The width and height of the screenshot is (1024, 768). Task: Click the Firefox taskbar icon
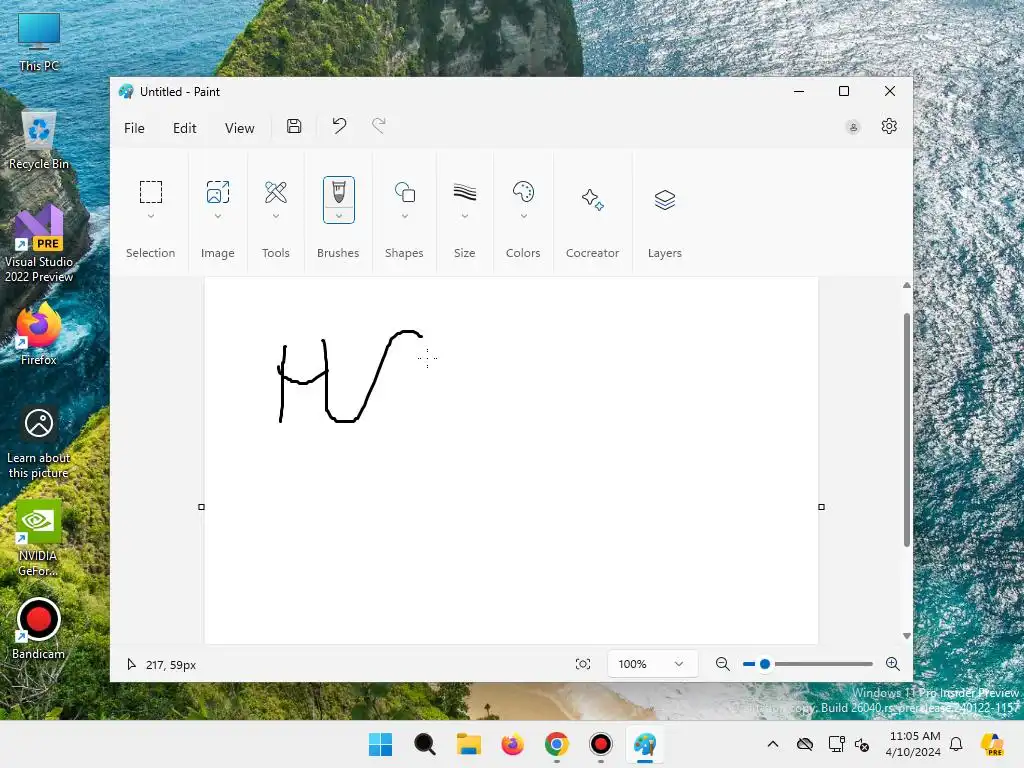tap(513, 744)
